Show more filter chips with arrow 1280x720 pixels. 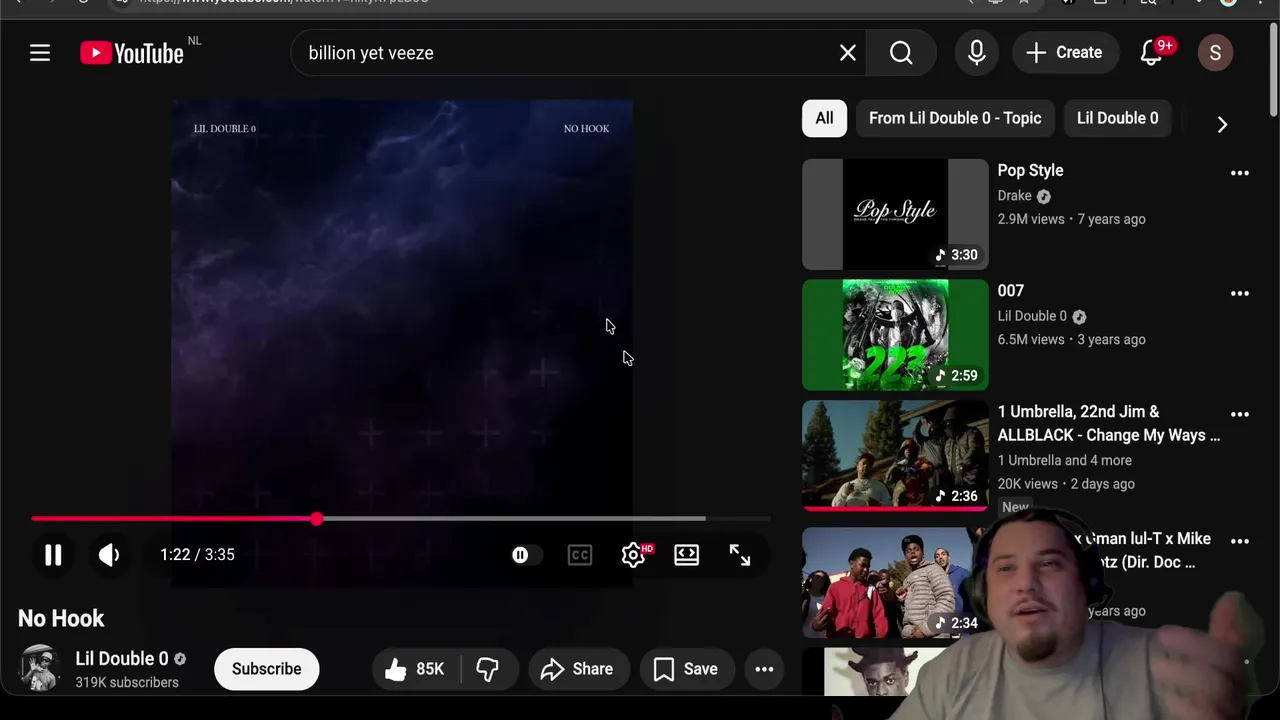pyautogui.click(x=1222, y=124)
